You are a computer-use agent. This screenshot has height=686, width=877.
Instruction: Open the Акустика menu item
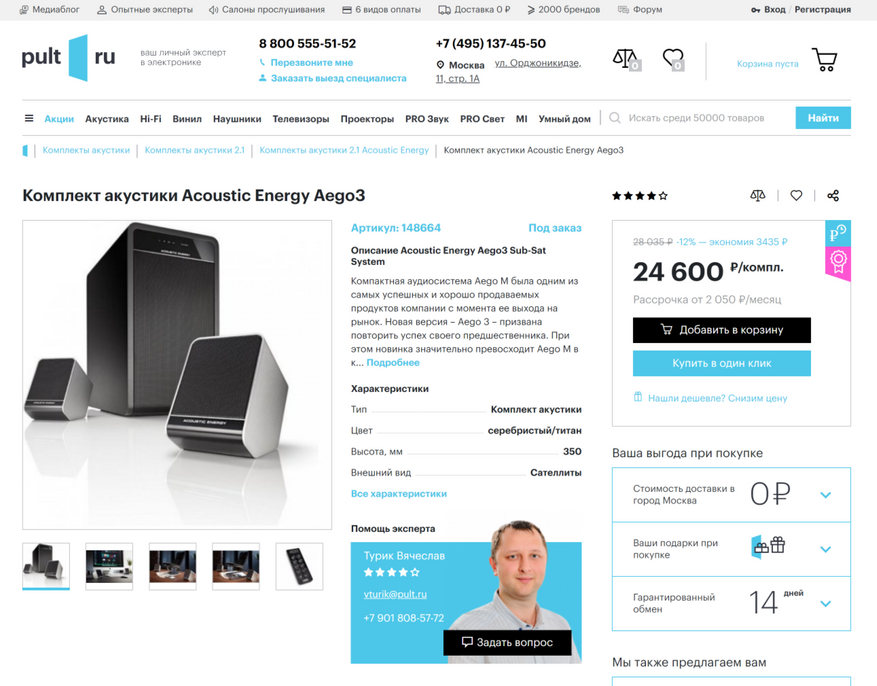107,119
